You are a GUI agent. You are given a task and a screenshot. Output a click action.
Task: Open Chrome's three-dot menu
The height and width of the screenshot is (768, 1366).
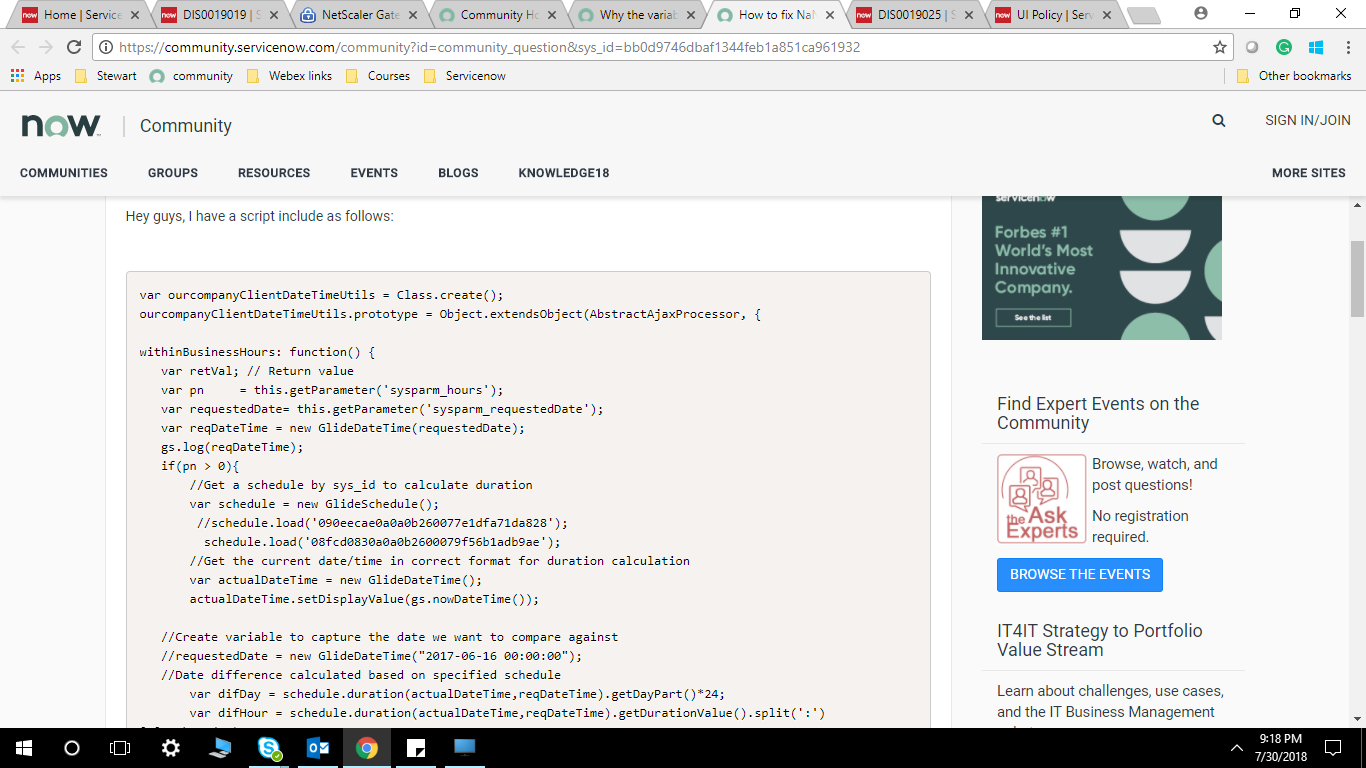[x=1346, y=47]
